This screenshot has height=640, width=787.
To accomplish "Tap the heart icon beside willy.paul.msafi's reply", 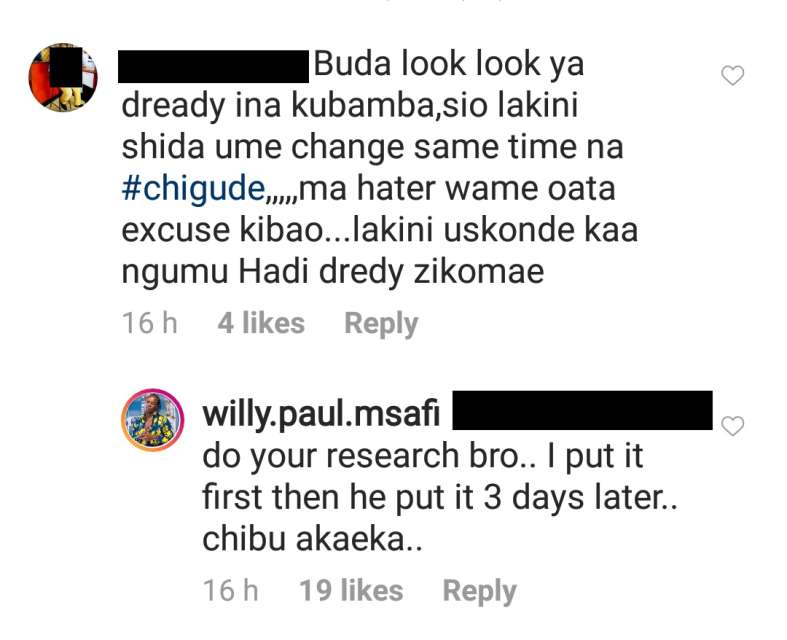I will (x=732, y=426).
